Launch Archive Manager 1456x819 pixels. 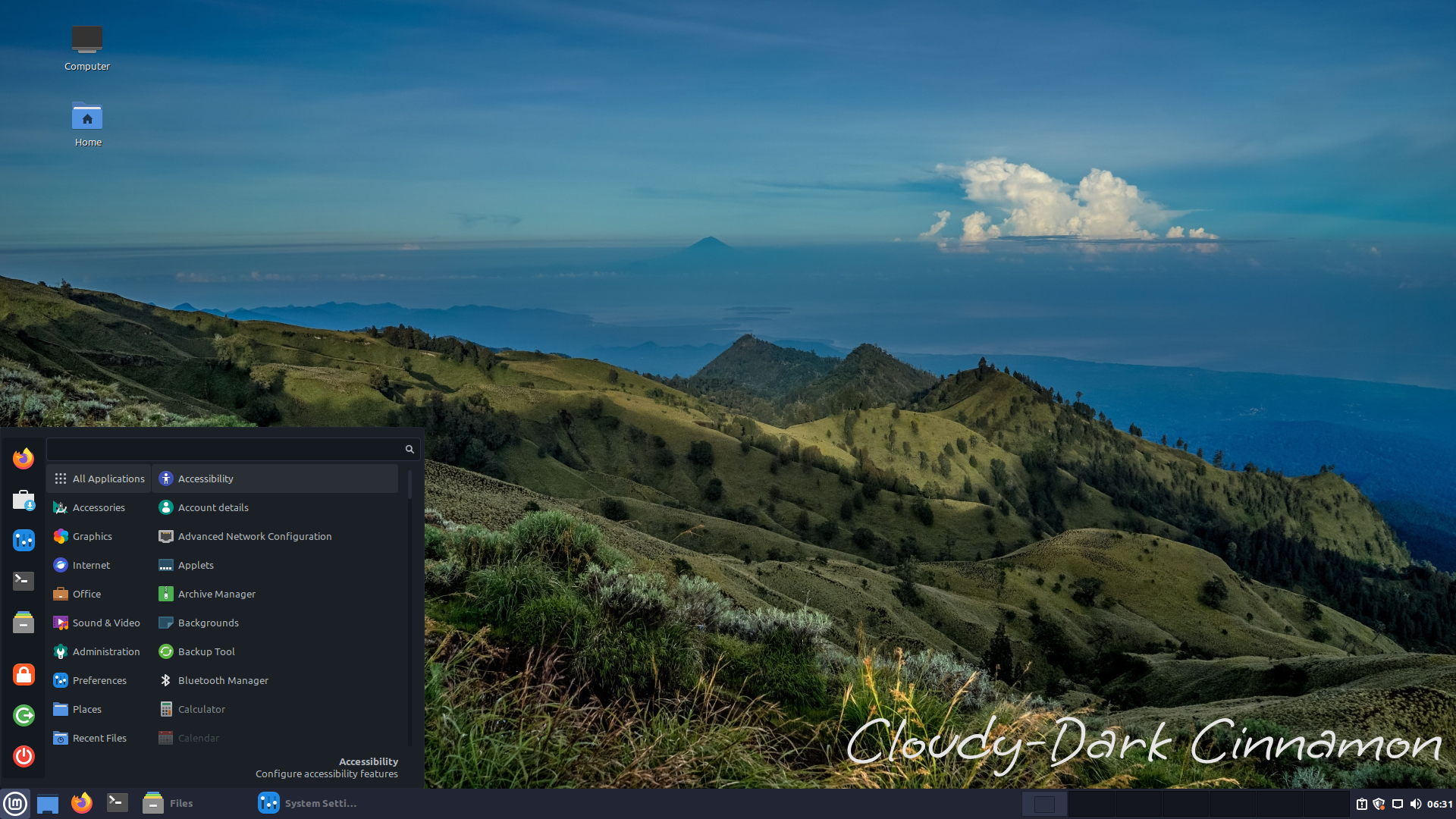pos(275,594)
